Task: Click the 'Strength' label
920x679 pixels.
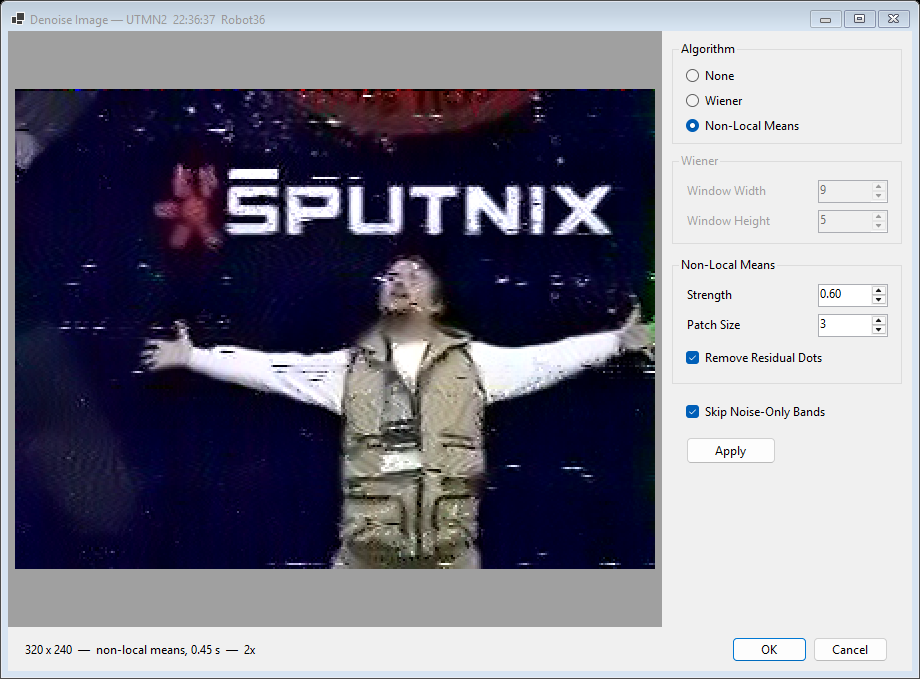Action: (709, 295)
